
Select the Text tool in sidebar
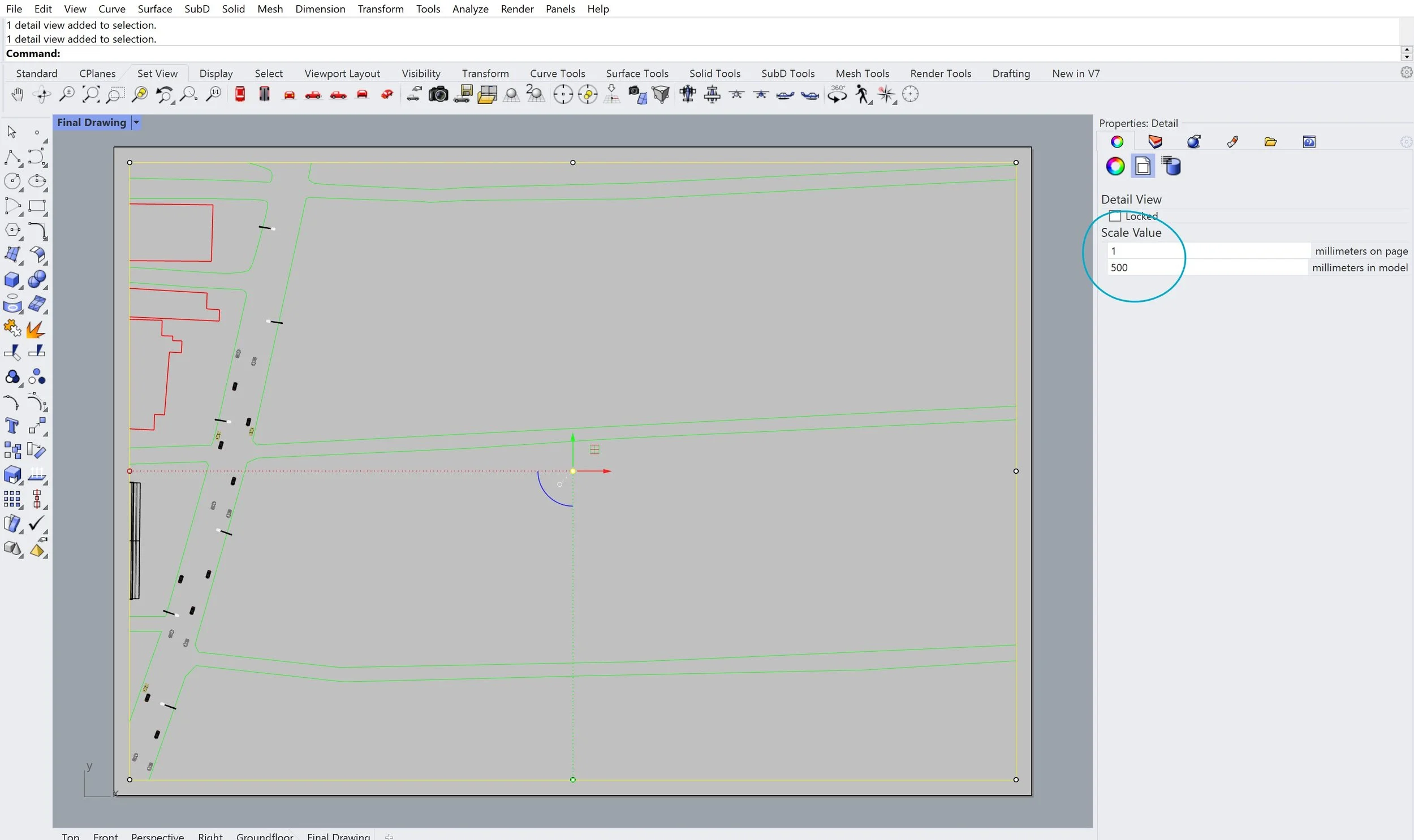pyautogui.click(x=12, y=426)
